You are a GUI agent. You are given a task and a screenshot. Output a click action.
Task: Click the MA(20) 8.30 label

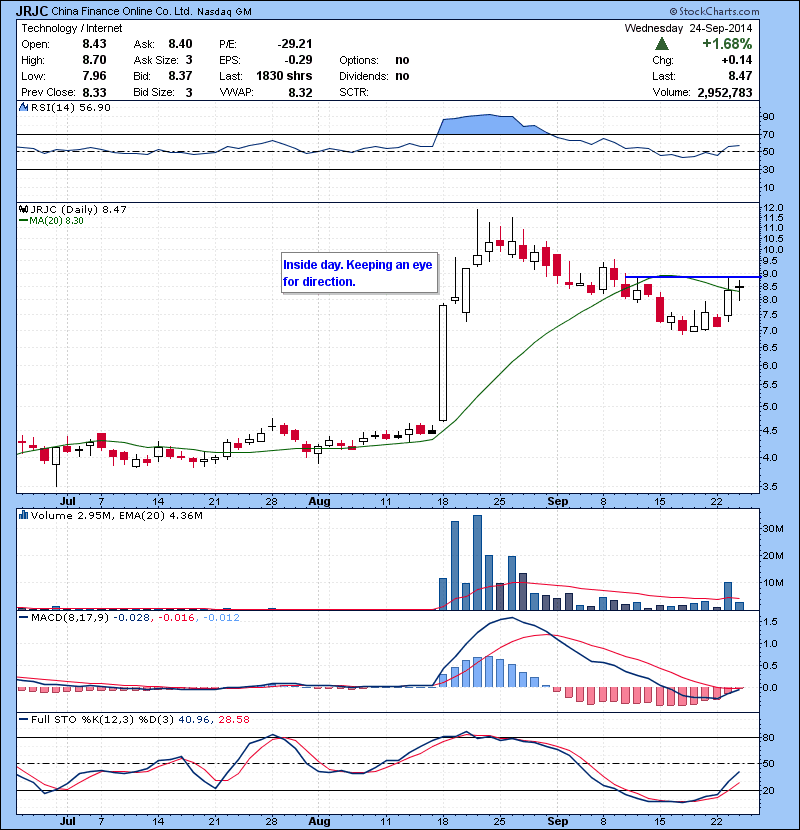56,220
